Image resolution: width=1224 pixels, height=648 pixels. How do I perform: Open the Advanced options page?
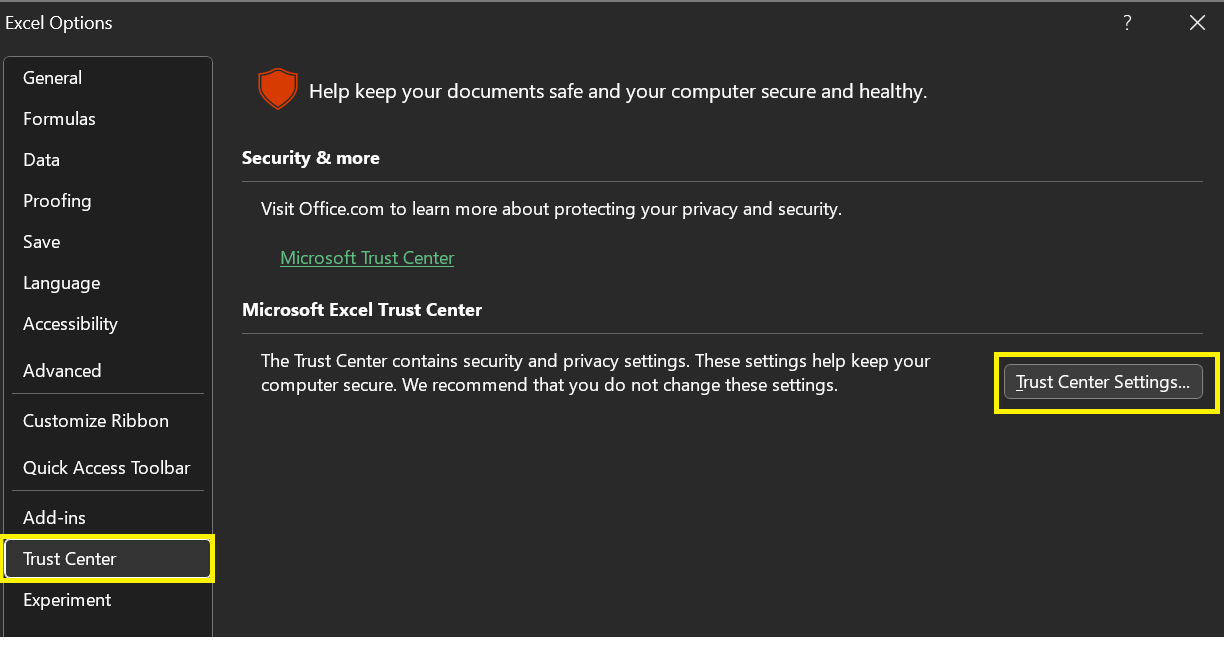click(x=62, y=370)
